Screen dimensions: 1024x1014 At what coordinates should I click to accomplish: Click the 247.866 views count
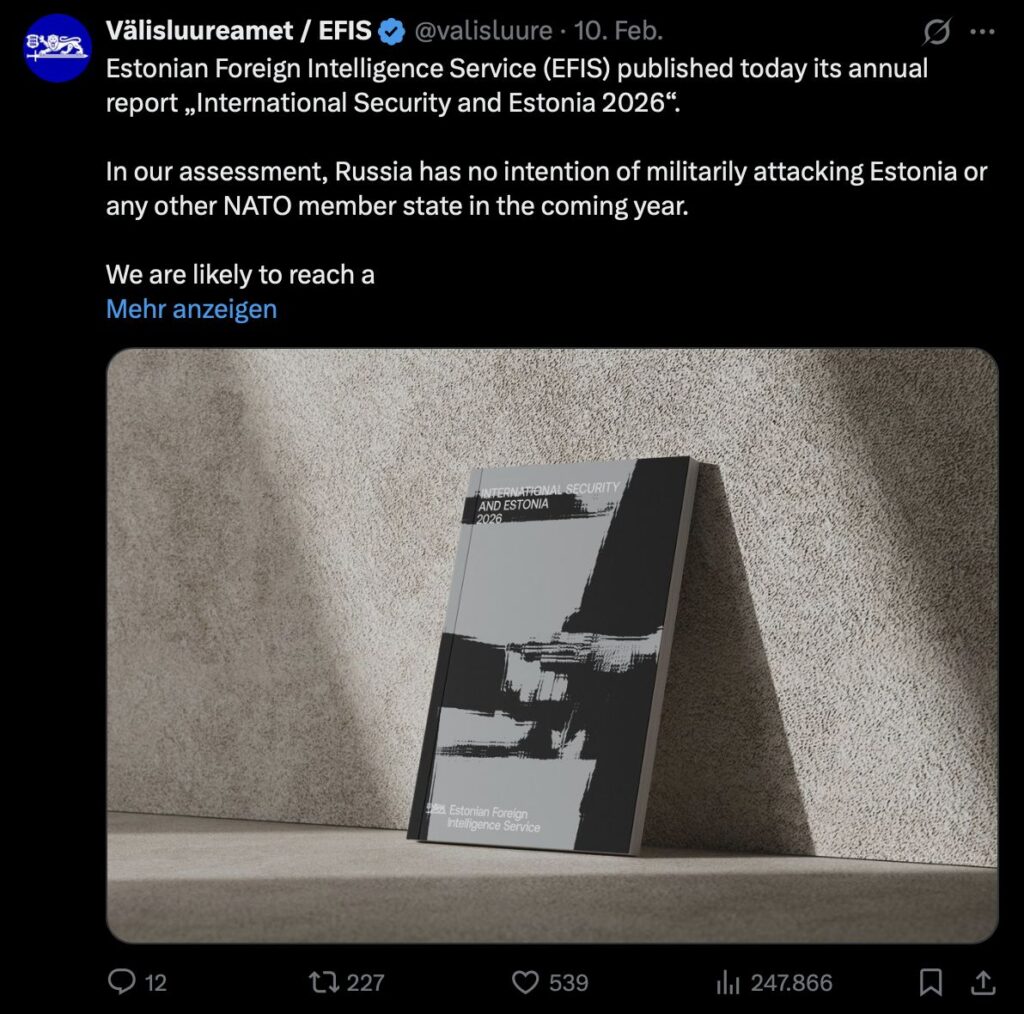pyautogui.click(x=792, y=983)
